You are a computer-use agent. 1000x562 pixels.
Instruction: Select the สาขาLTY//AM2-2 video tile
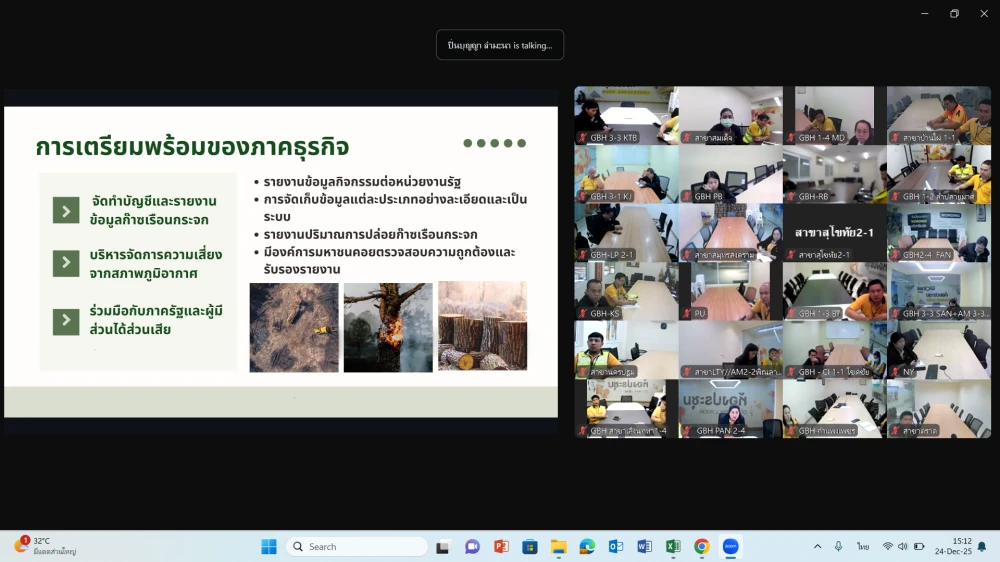(x=731, y=350)
